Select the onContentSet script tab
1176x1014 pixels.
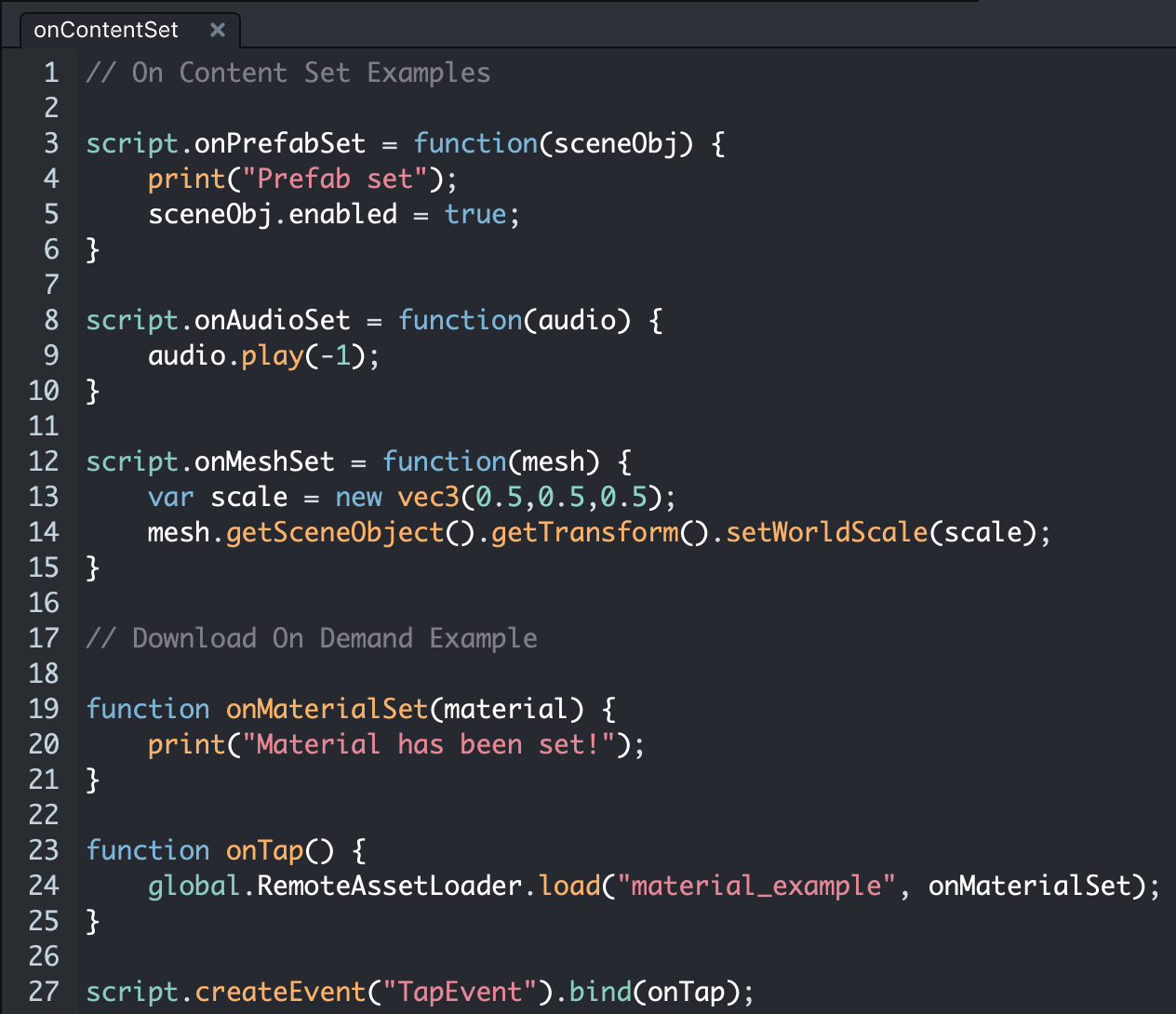coord(106,30)
